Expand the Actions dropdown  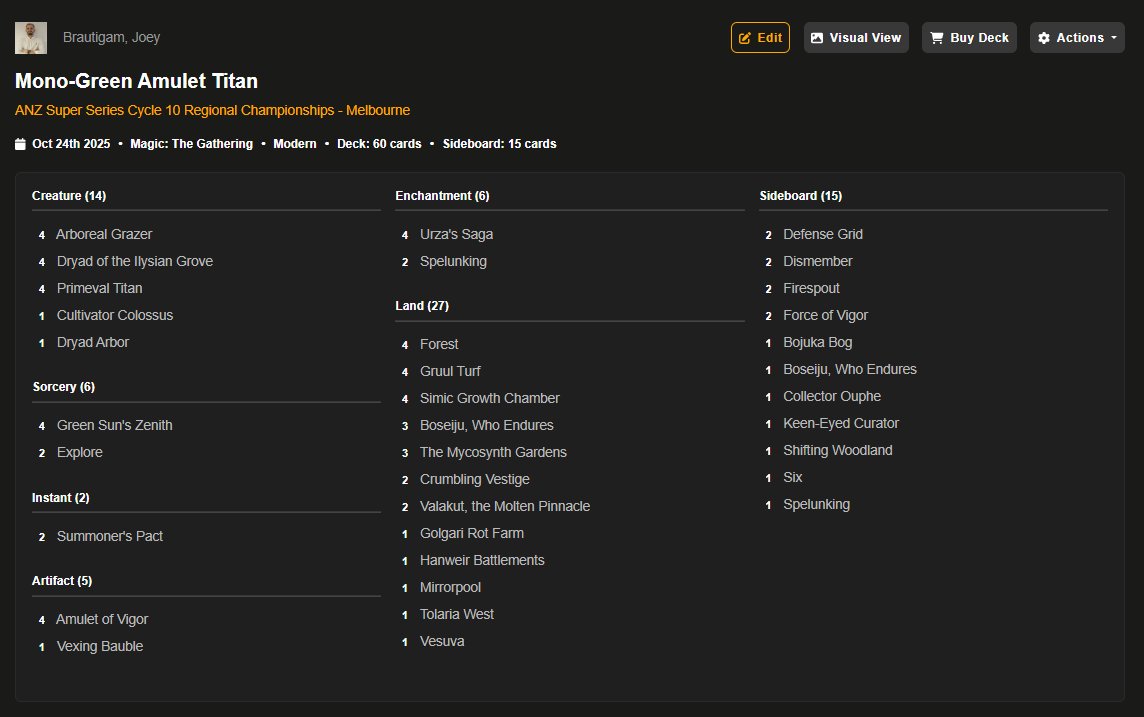point(1077,38)
